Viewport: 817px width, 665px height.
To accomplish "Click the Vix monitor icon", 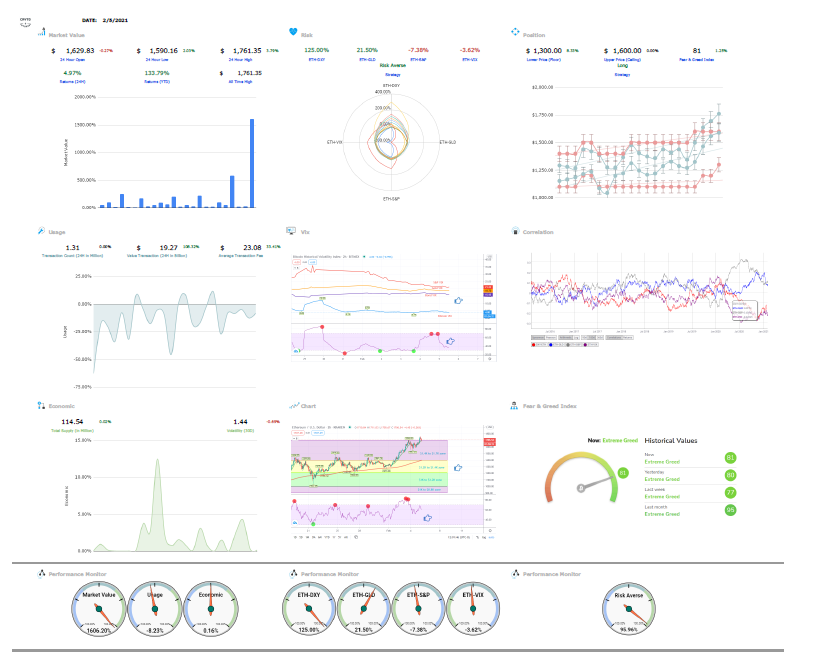I will 291,230.
